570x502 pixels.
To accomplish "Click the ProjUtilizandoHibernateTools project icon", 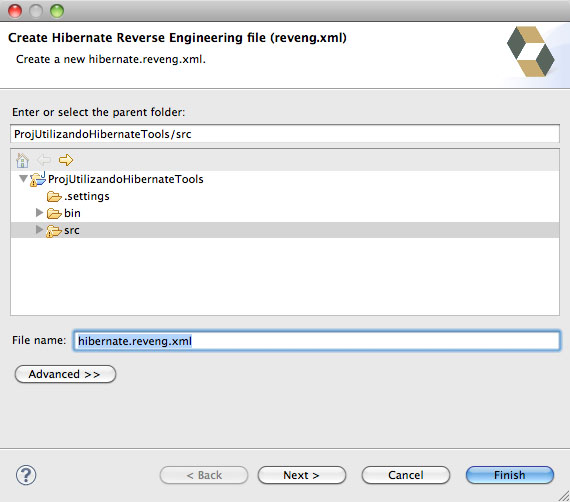I will pyautogui.click(x=38, y=179).
